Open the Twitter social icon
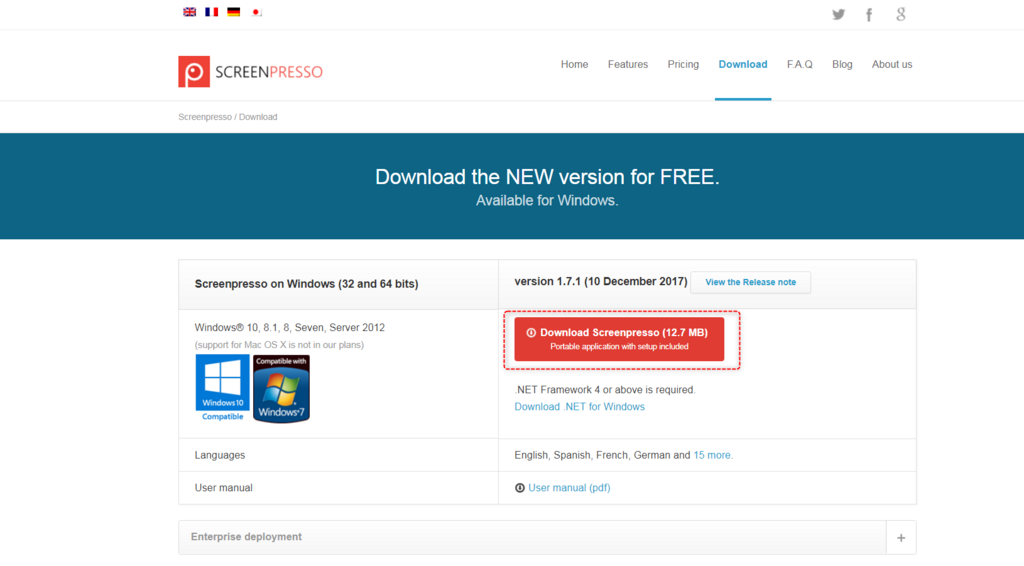The image size is (1024, 566). (x=839, y=14)
